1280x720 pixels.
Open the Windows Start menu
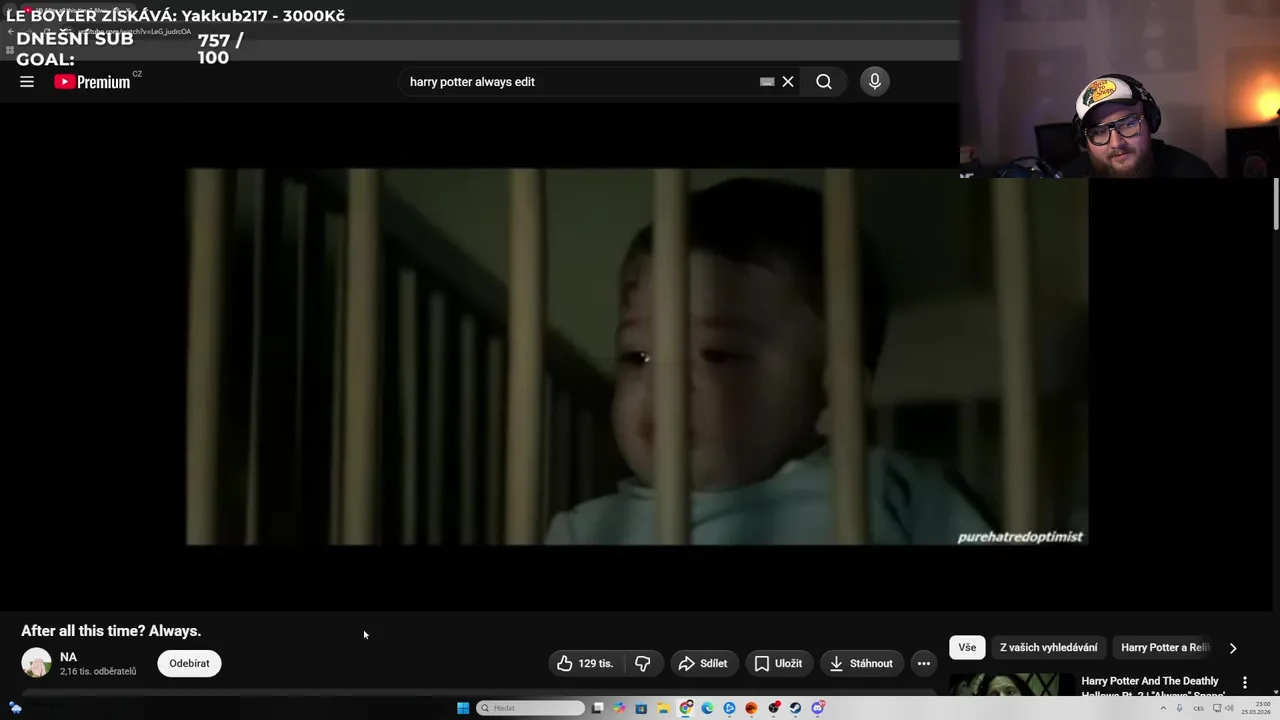463,708
